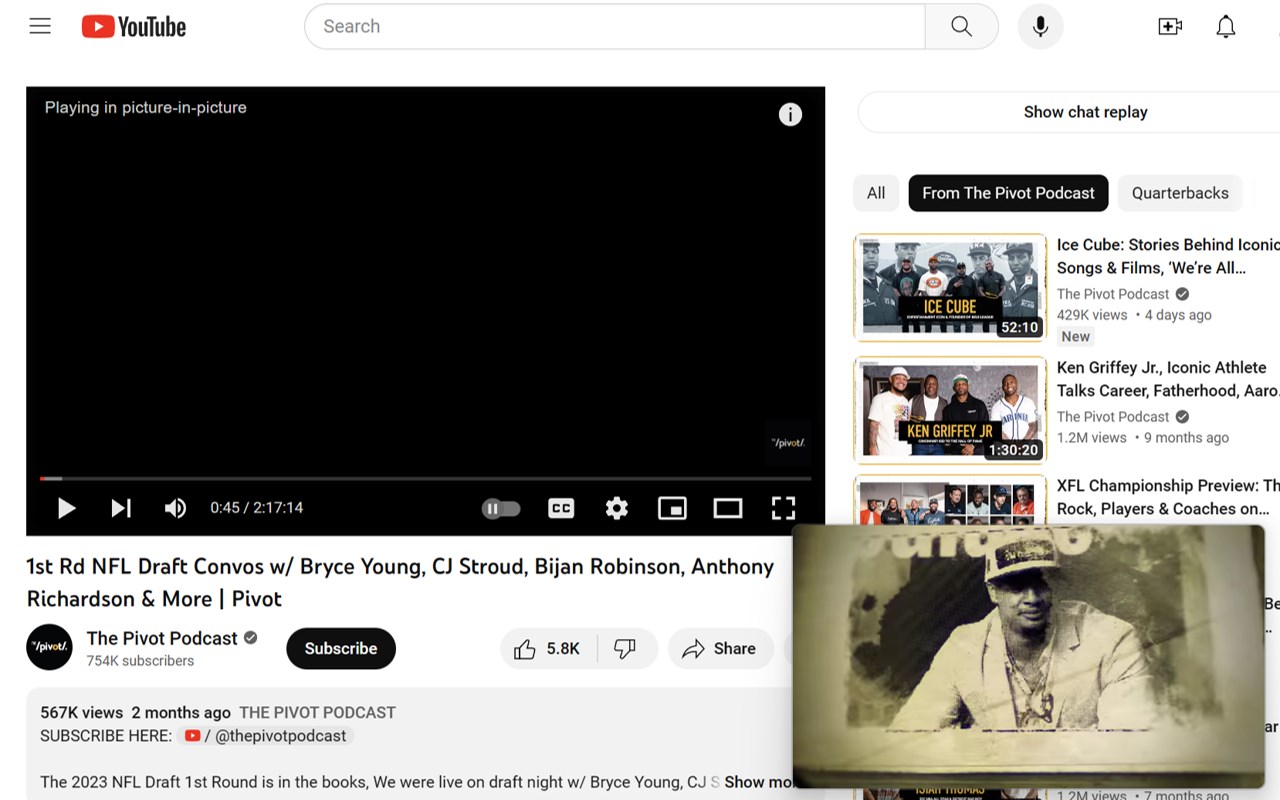
Task: Subscribe to The Pivot Podcast
Action: [x=341, y=649]
